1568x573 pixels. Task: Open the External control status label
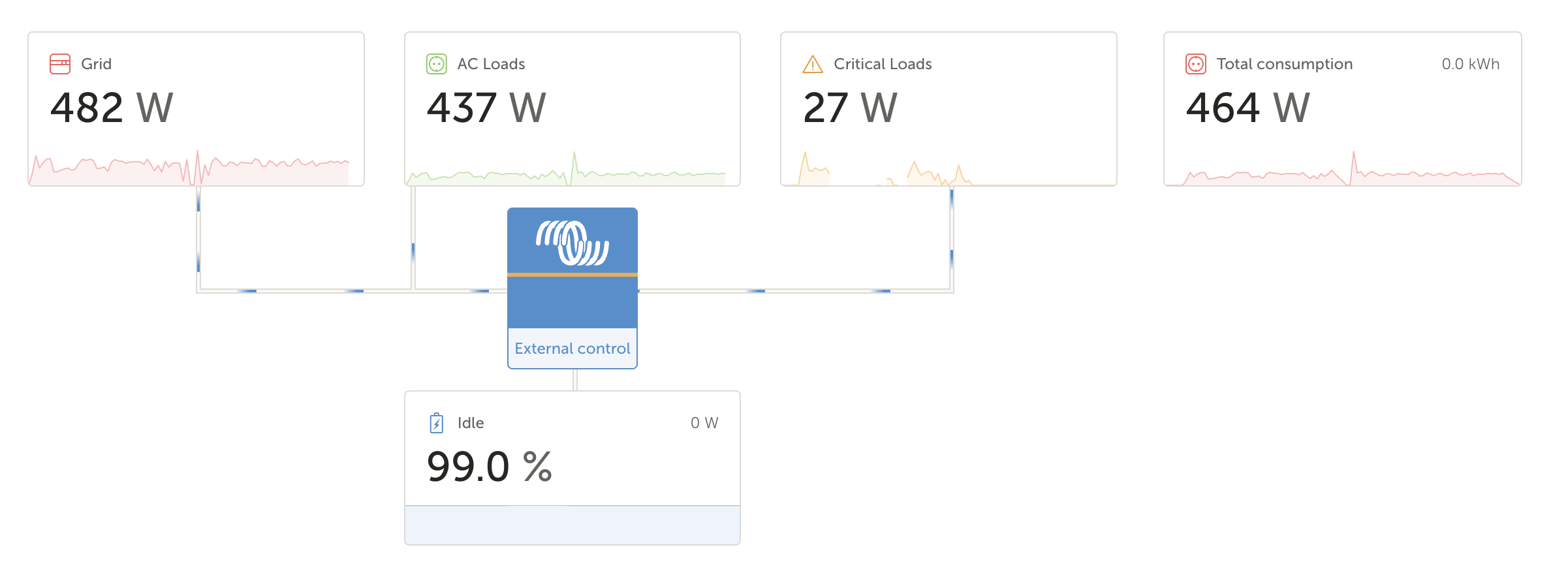(572, 348)
